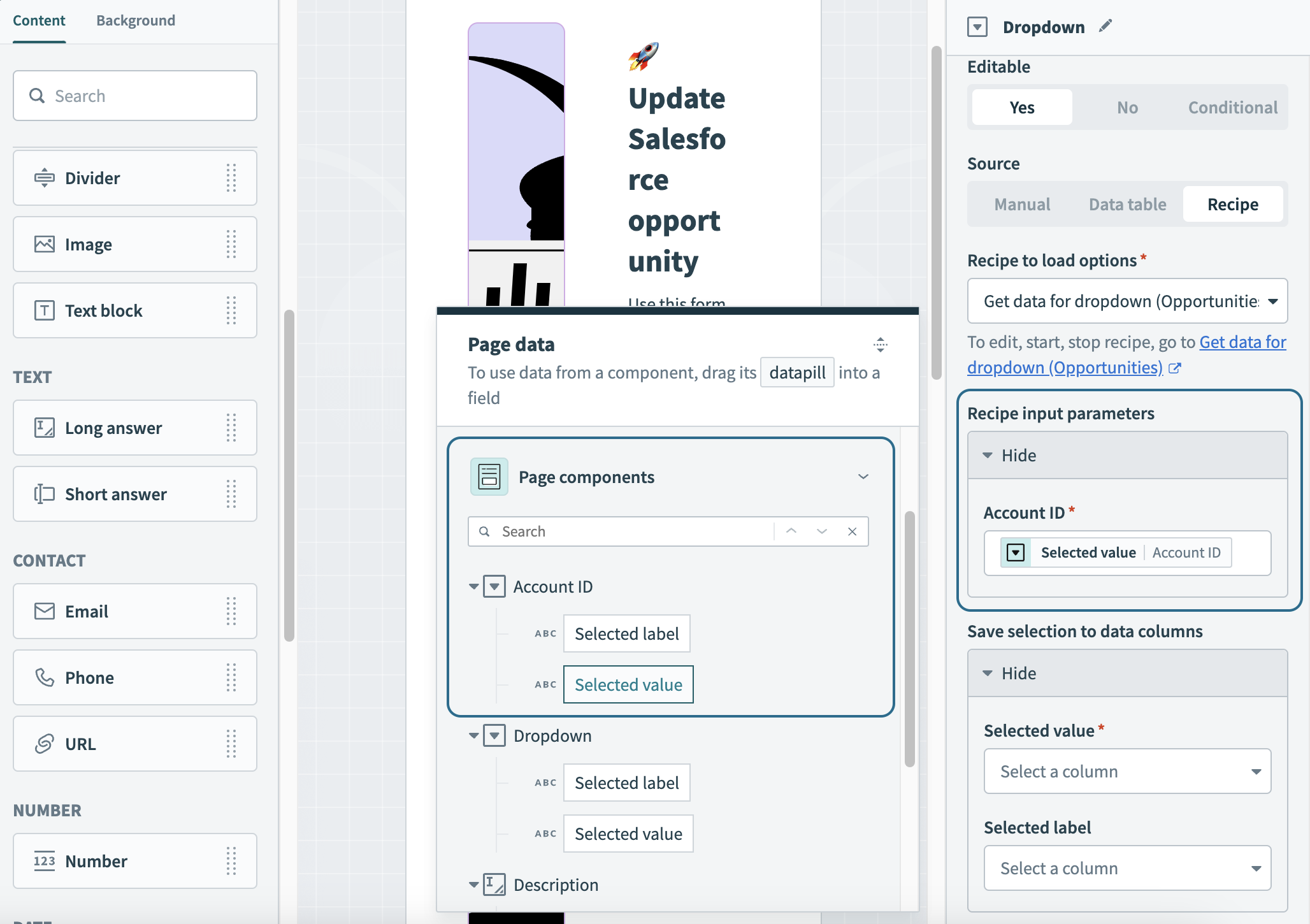Collapse the Save selection to data columns Hide section
This screenshot has height=924, width=1310.
(1127, 673)
